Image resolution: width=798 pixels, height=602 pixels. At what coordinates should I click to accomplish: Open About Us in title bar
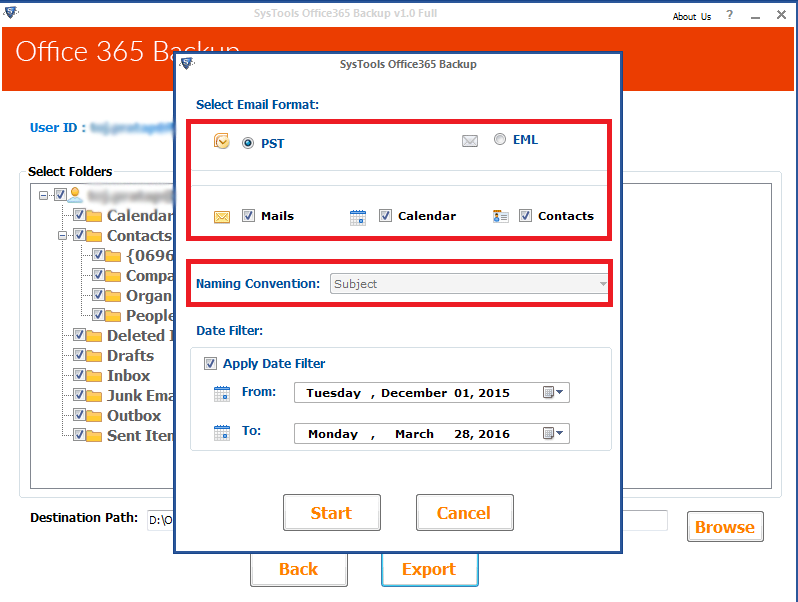(x=692, y=16)
